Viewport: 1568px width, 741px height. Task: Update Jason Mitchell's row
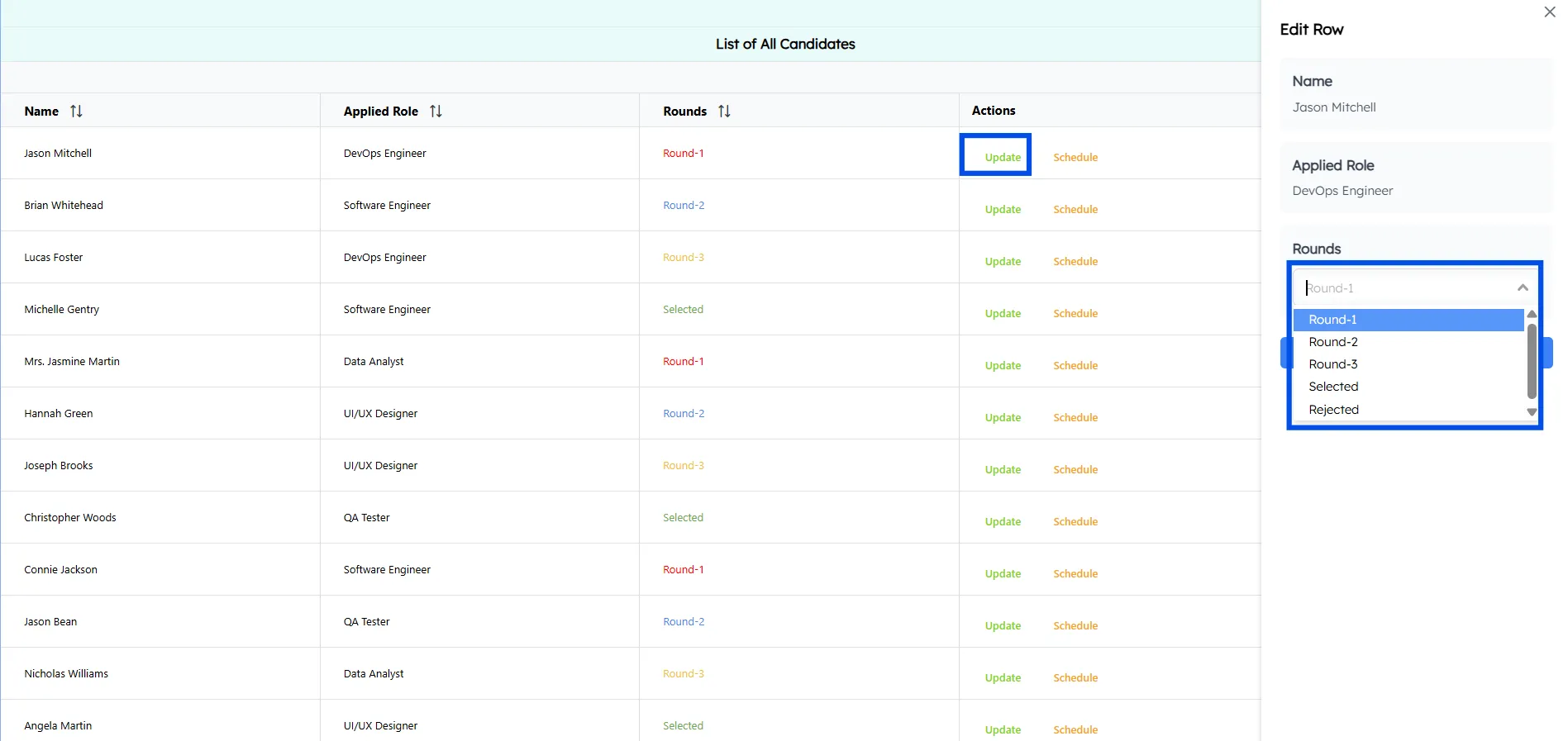(1003, 157)
